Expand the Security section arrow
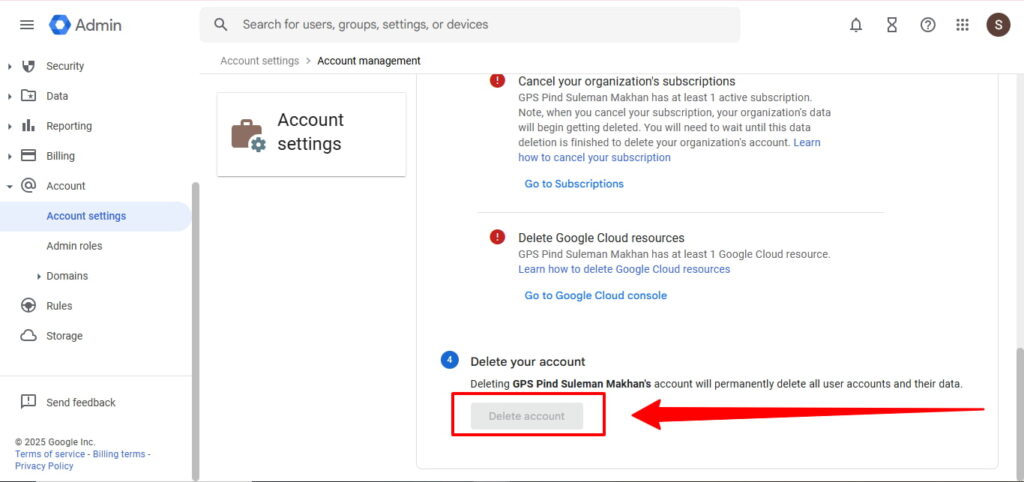1024x482 pixels. (x=10, y=66)
